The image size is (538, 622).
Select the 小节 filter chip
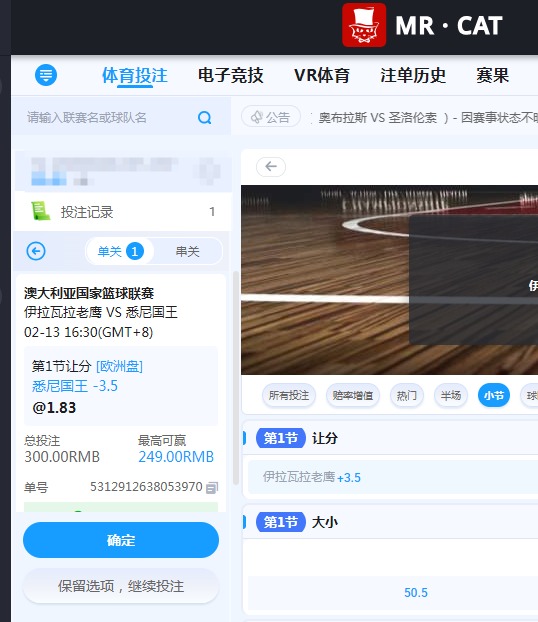(494, 395)
